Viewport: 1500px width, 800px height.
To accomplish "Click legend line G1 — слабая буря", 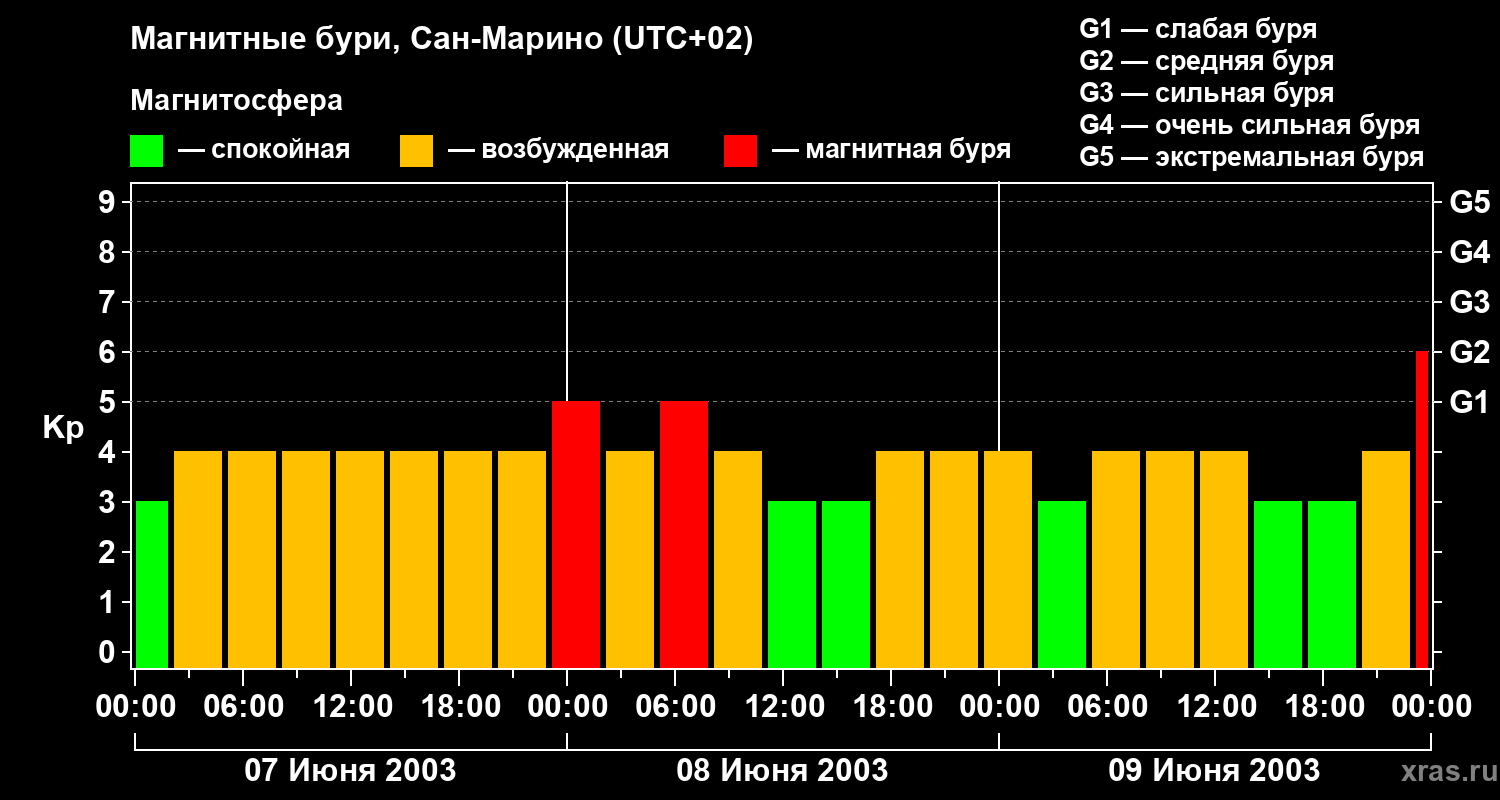I will click(x=1198, y=29).
